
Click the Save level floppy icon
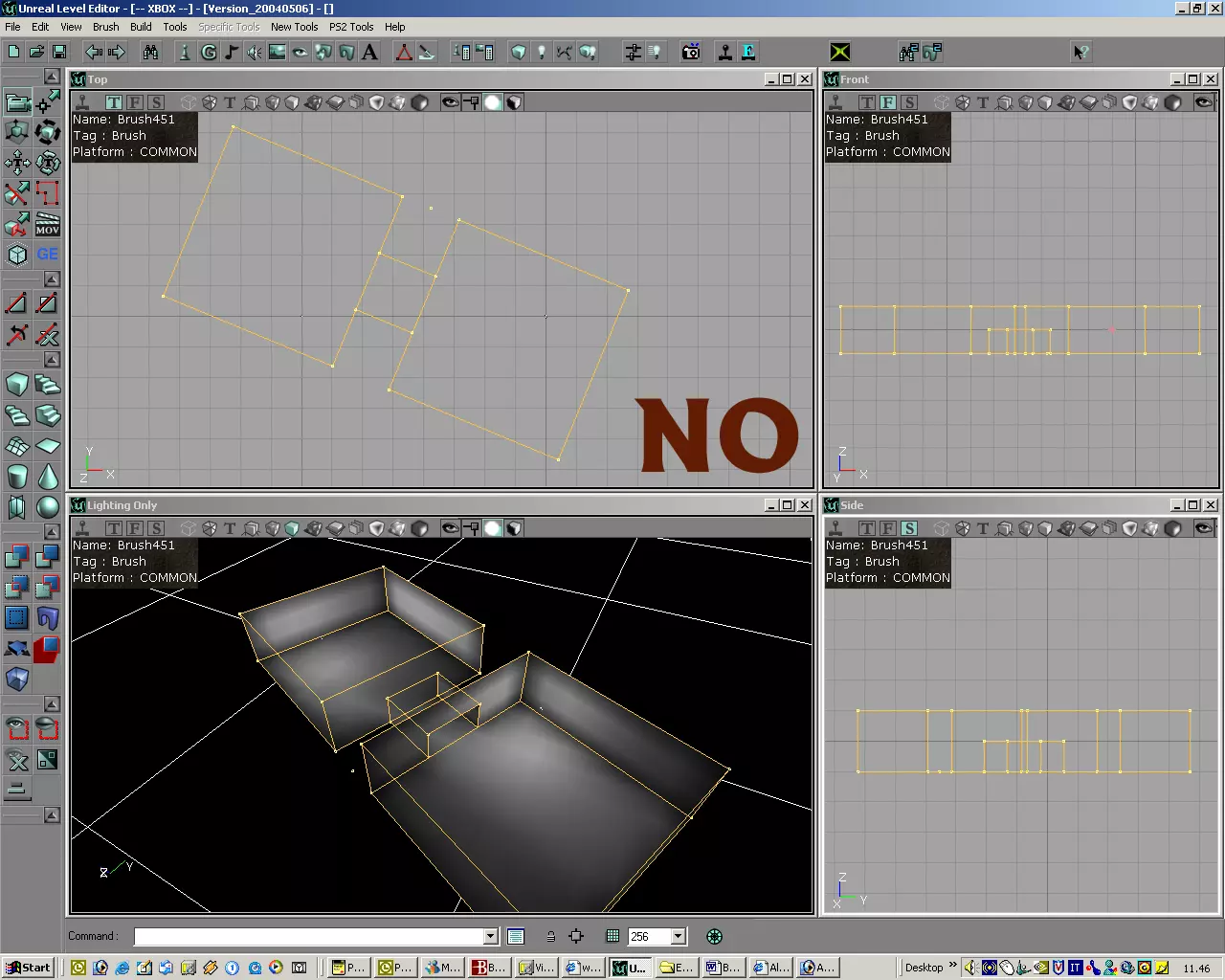pos(59,53)
